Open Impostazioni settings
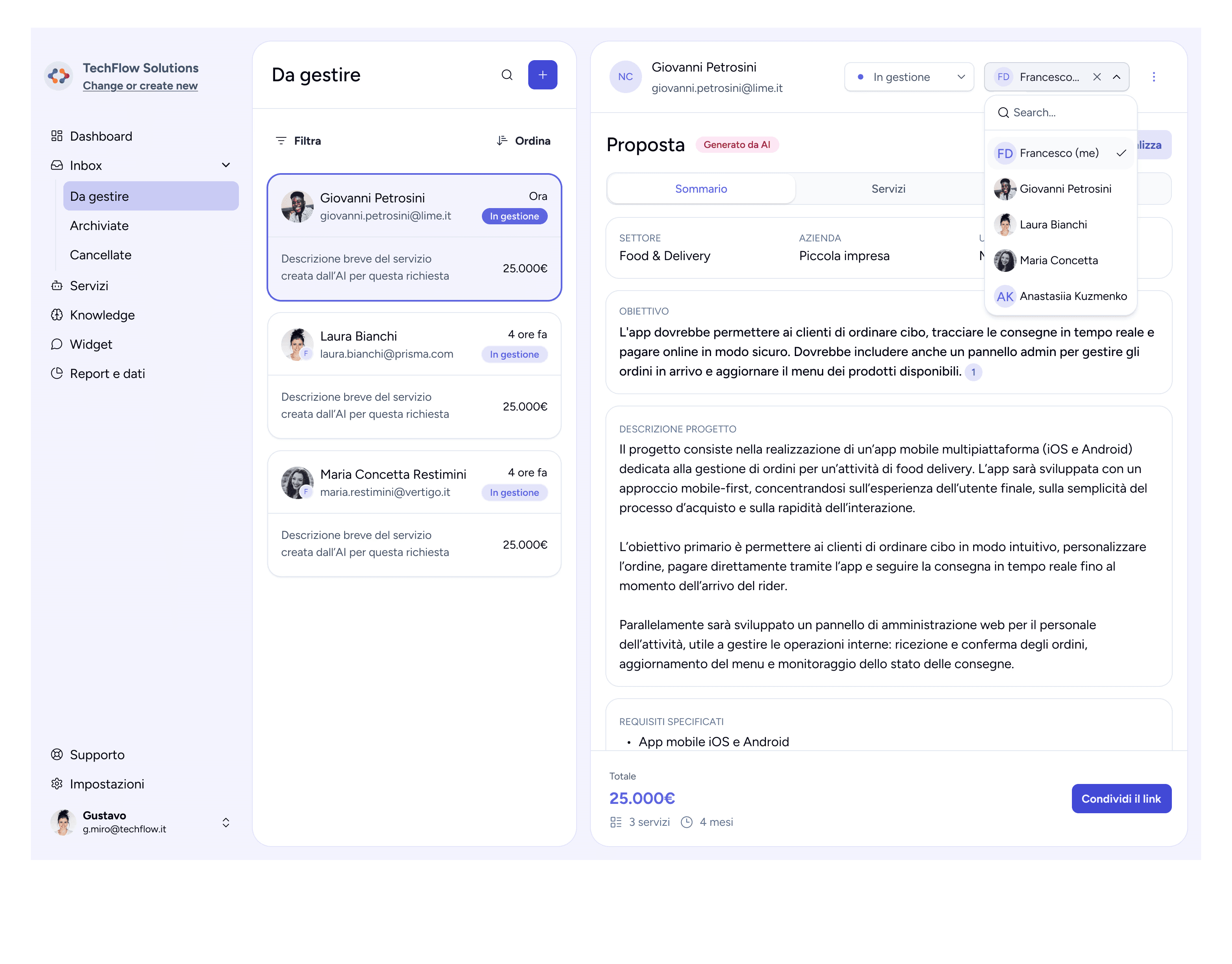 (x=106, y=784)
